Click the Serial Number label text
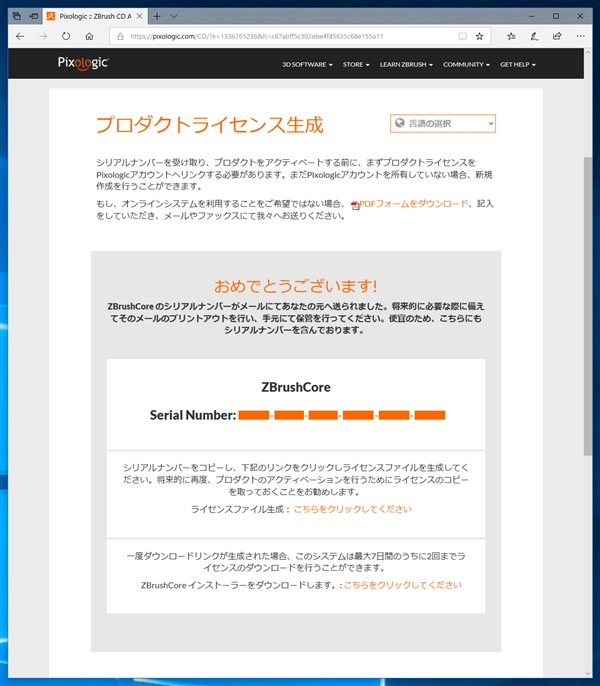The image size is (600, 686). [x=193, y=415]
